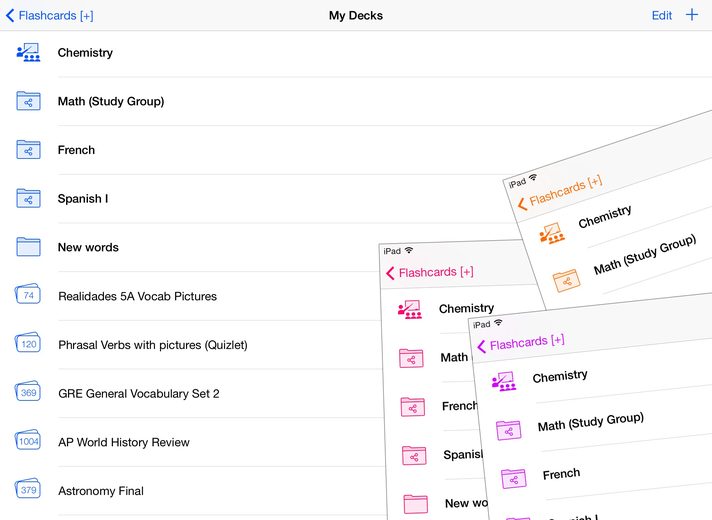712x520 pixels.
Task: Open Math (Study Group) in purple-themed screen
Action: 591,422
